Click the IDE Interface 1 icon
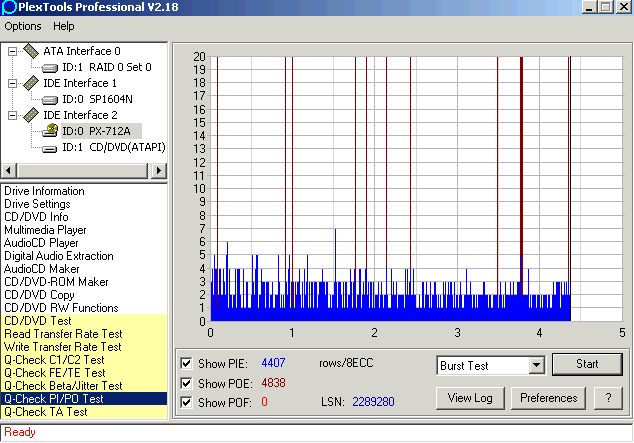Image resolution: width=634 pixels, height=443 pixels. pyautogui.click(x=30, y=83)
